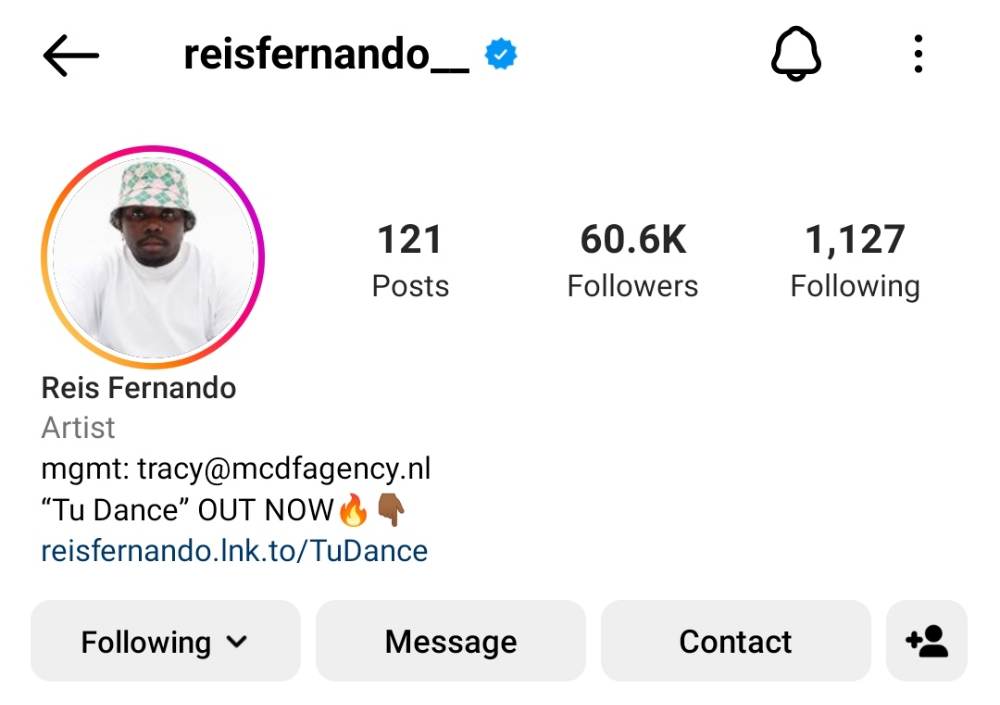Send a message via Message button

pos(451,641)
